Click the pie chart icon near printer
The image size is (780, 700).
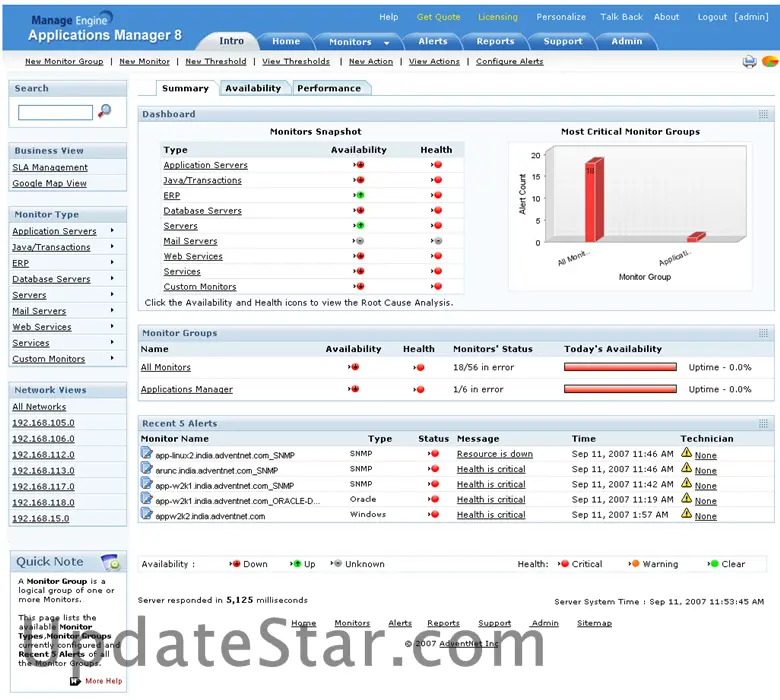tap(770, 61)
